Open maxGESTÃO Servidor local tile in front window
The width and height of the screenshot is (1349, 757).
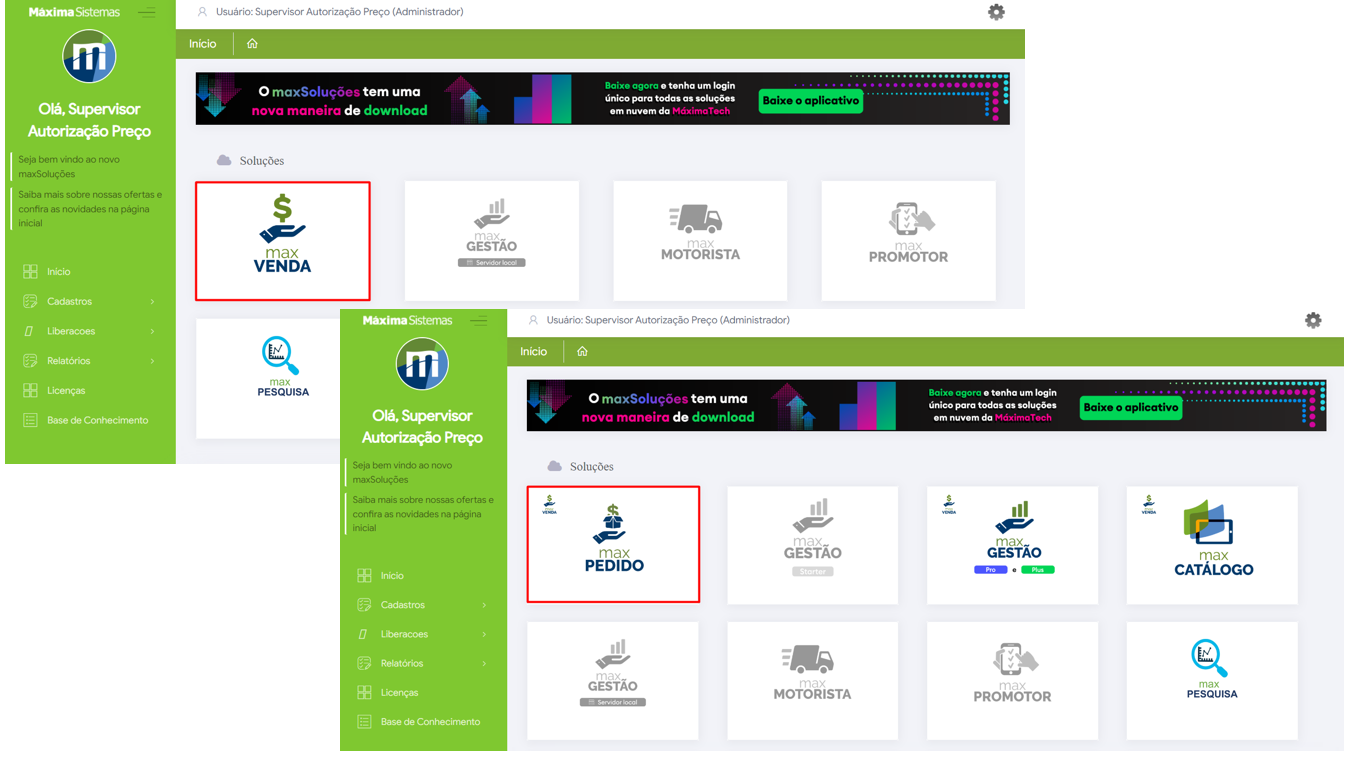coord(613,681)
